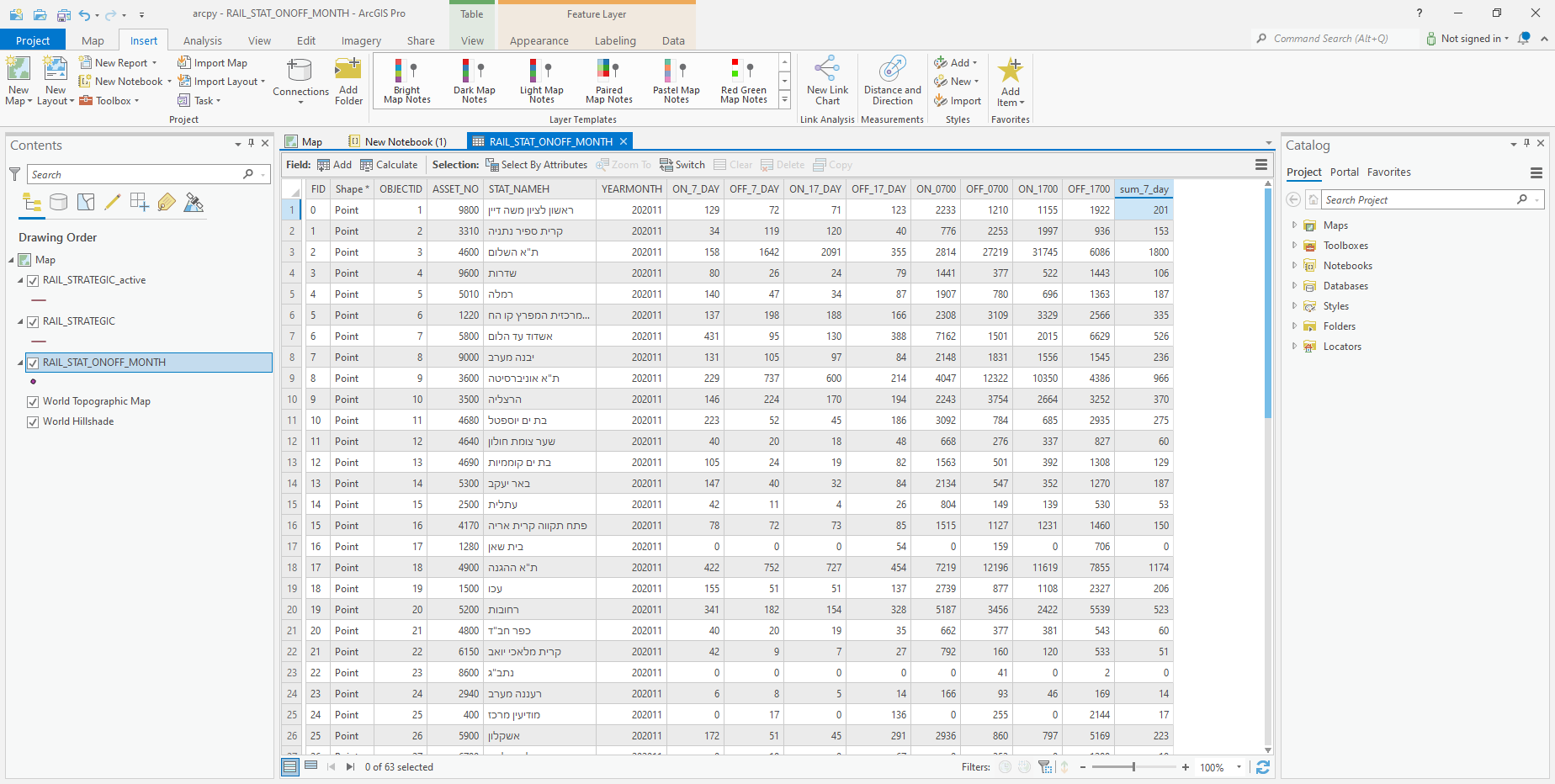This screenshot has height=784, width=1555.
Task: Click Switch selection icon
Action: pyautogui.click(x=682, y=165)
